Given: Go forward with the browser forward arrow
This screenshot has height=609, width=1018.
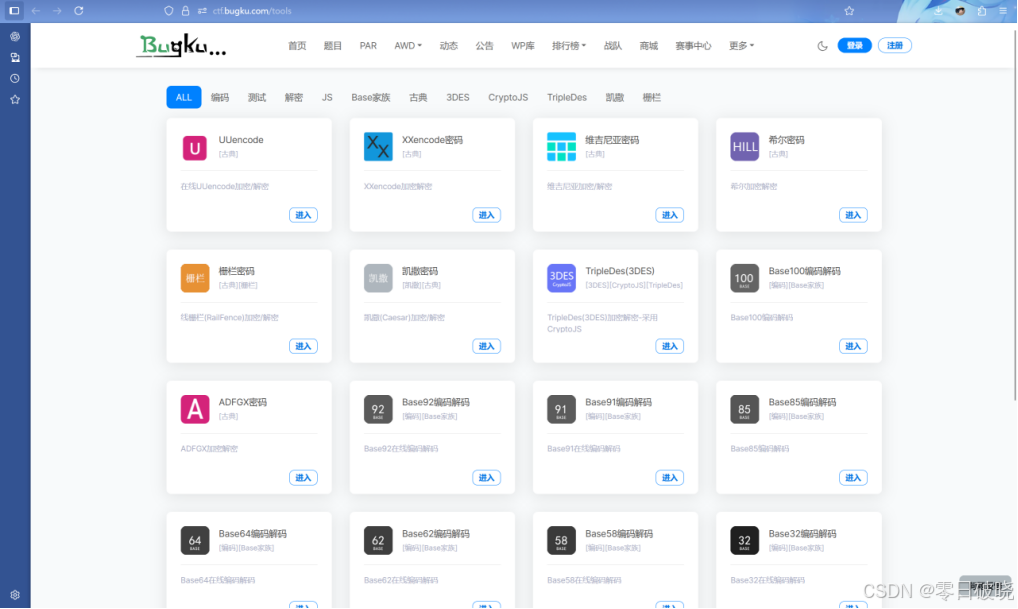Looking at the screenshot, I should pos(57,10).
